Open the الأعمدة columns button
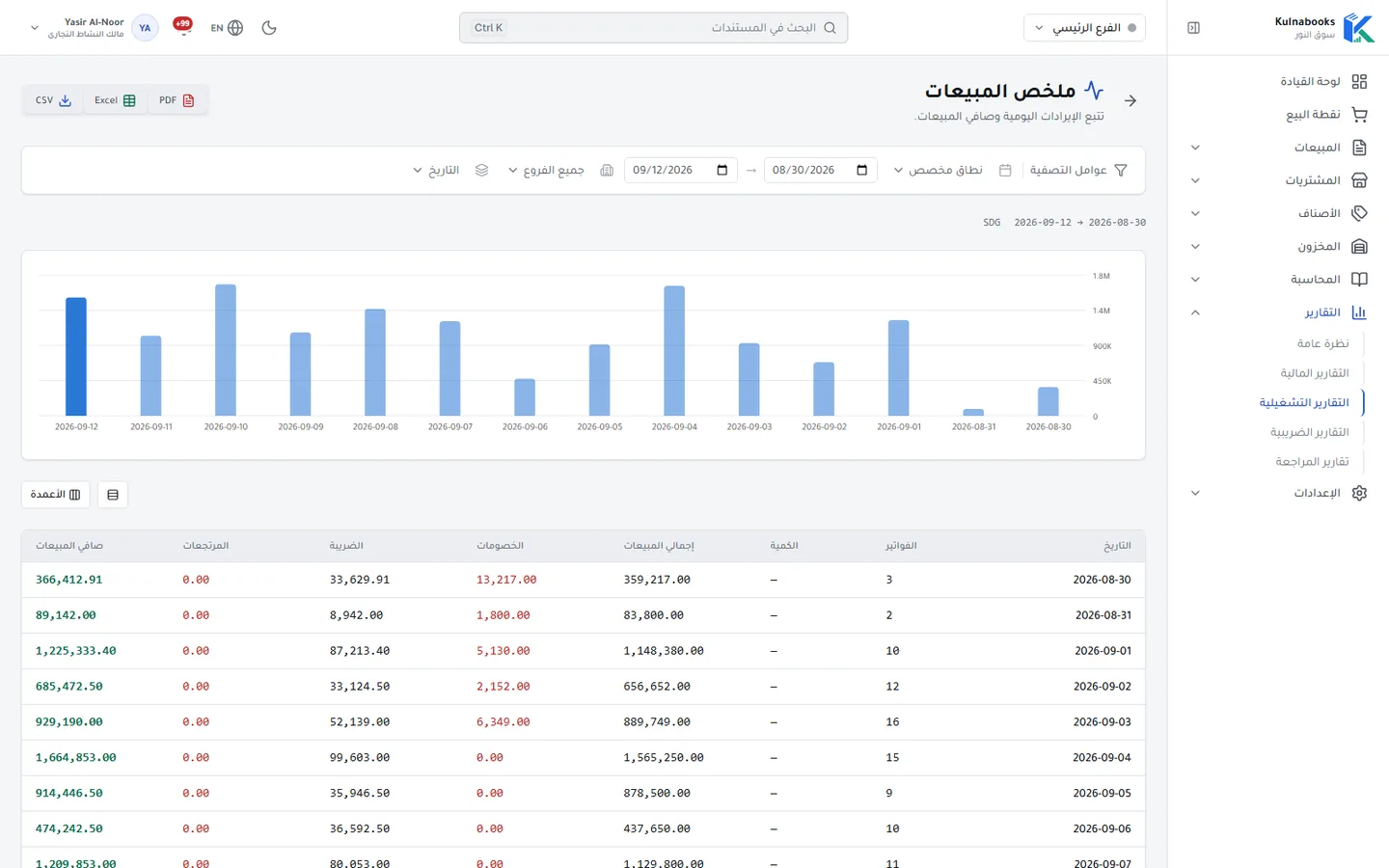The image size is (1389, 868). click(x=55, y=495)
